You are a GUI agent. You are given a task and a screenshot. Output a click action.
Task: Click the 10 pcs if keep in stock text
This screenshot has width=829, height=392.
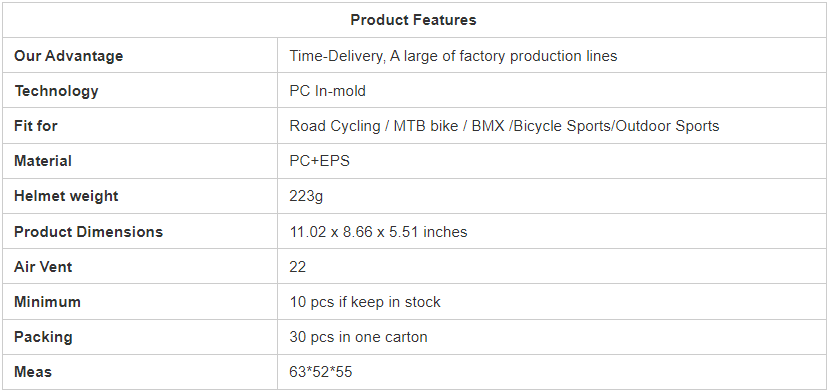365,302
